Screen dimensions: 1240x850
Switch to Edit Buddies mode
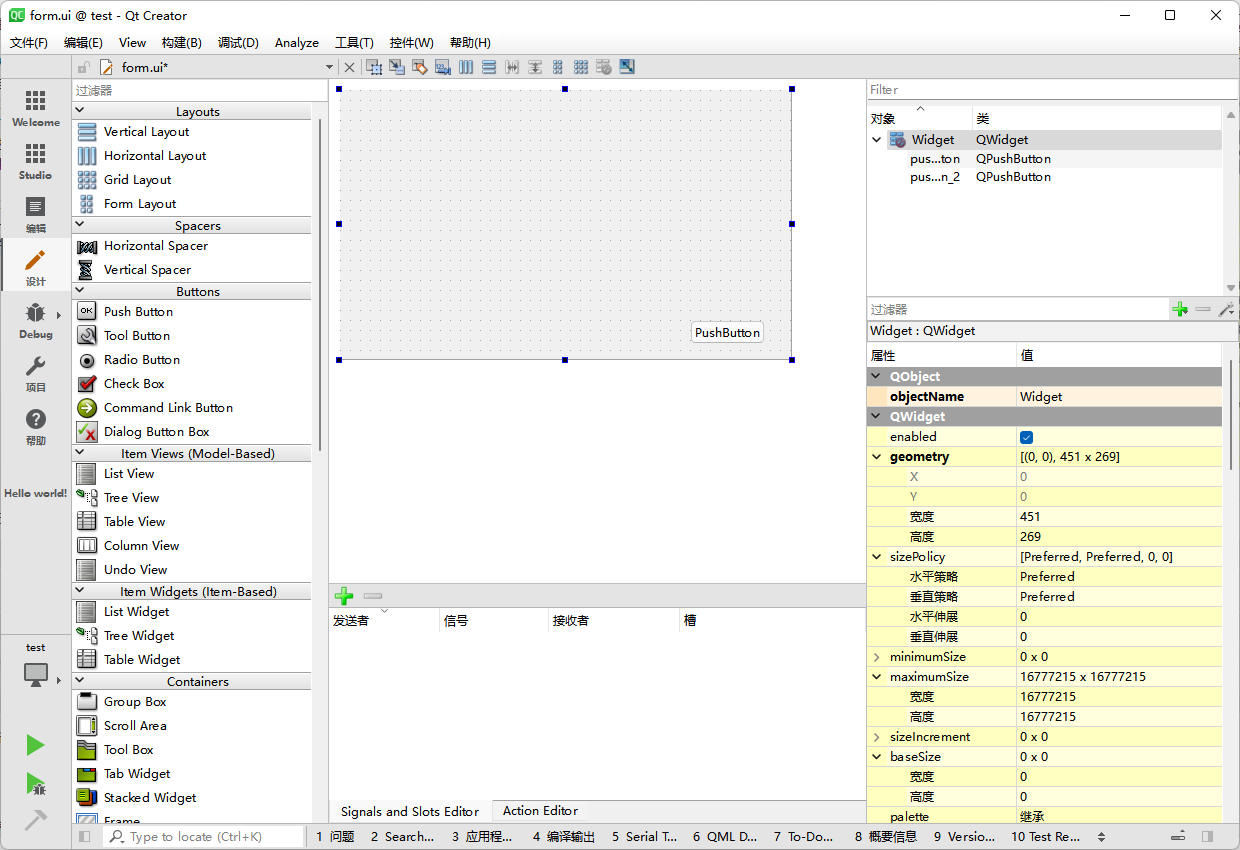(420, 67)
